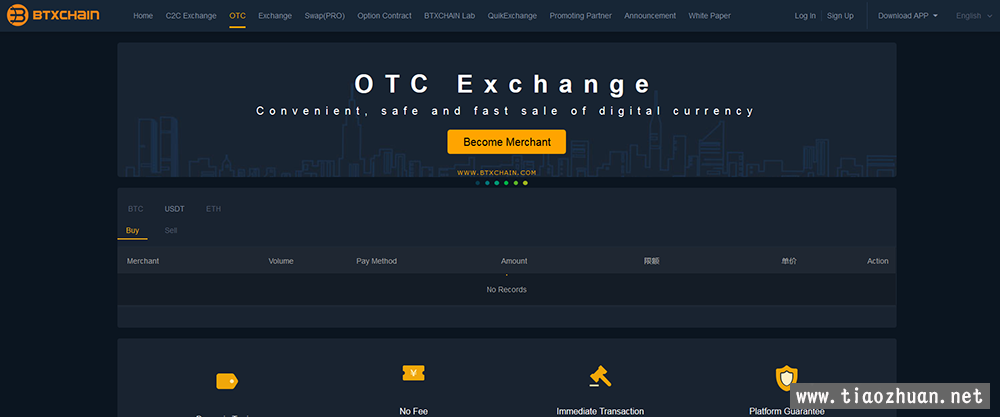Open the White Paper link

[709, 16]
